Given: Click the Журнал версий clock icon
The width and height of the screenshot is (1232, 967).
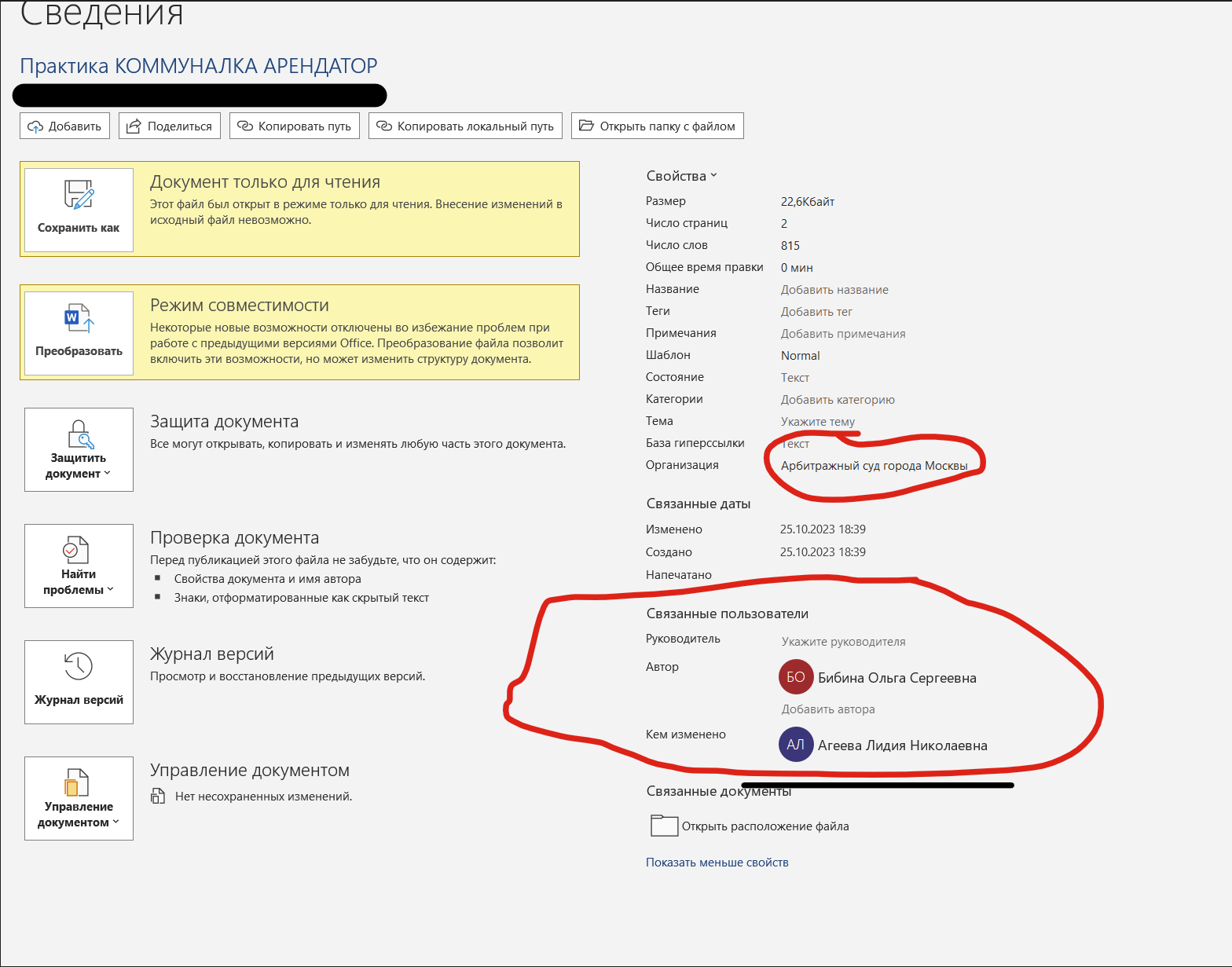Looking at the screenshot, I should pos(79,666).
